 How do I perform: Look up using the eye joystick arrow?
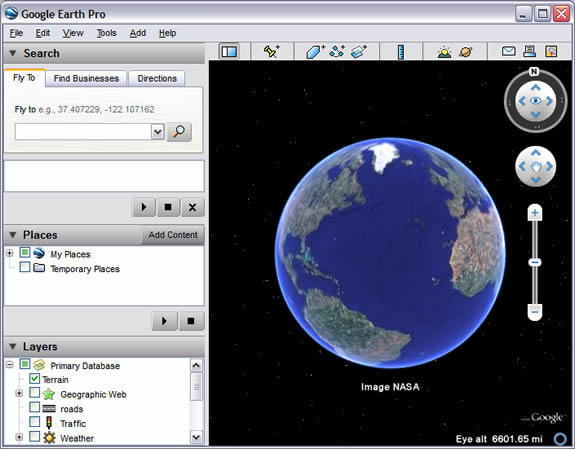(x=535, y=88)
